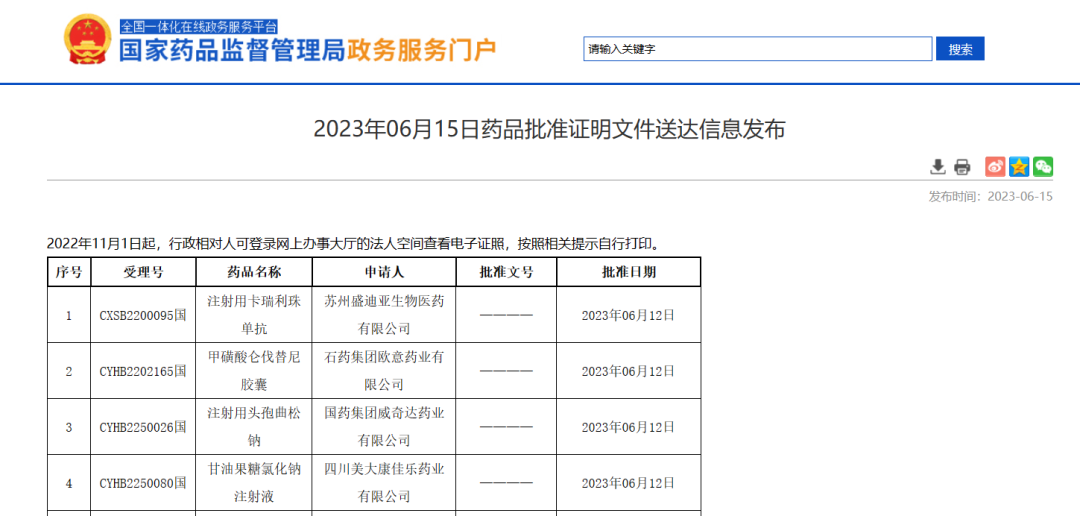Screen dimensions: 1080x516
Task: Click the 全国一体化在线政务服务平台 banner text
Action: point(199,26)
